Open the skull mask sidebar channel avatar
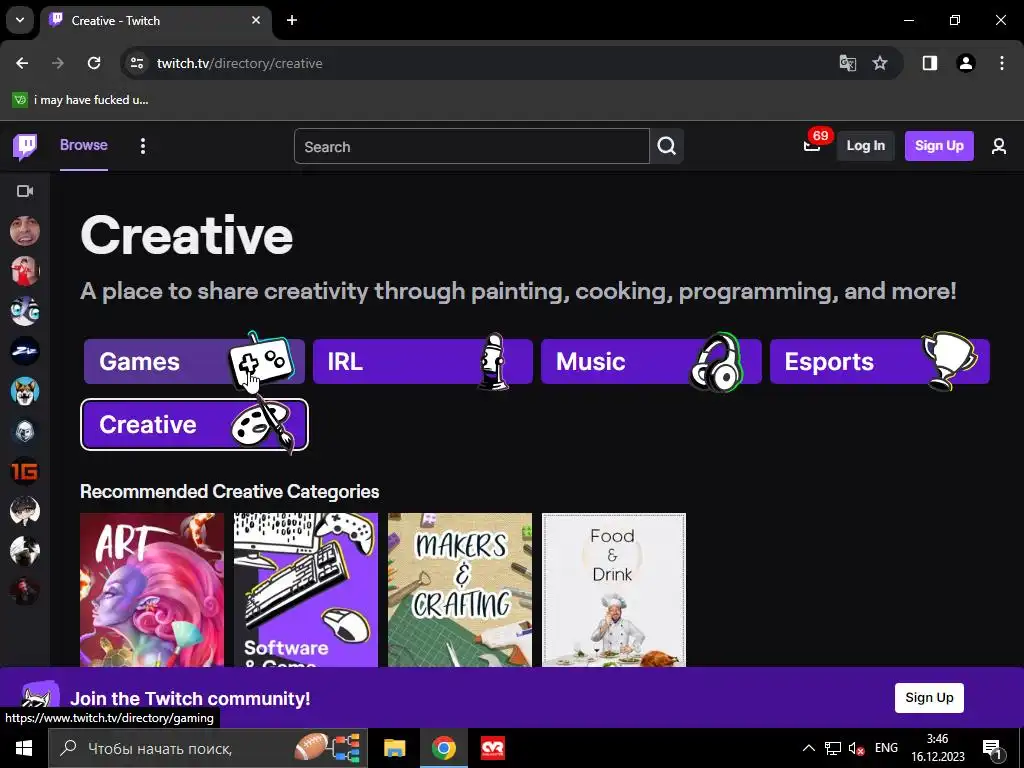Image resolution: width=1024 pixels, height=768 pixels. pos(25,431)
